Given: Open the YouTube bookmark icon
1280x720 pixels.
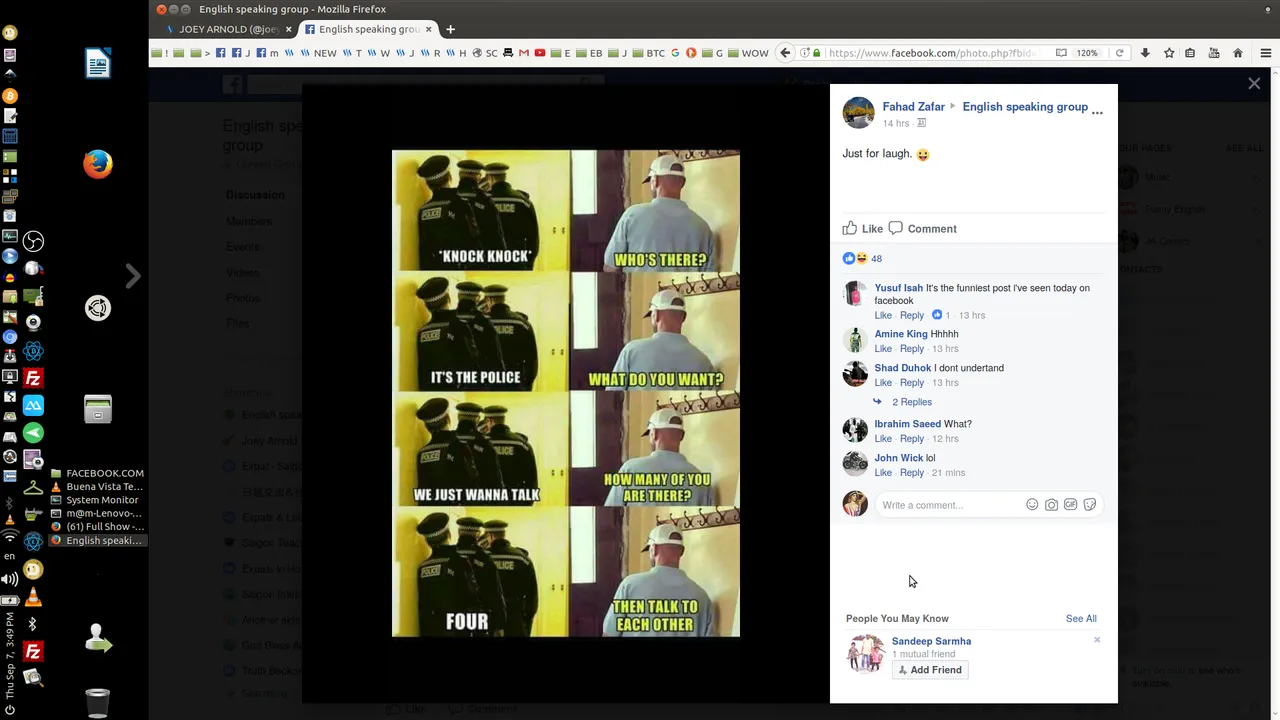Looking at the screenshot, I should (x=540, y=53).
